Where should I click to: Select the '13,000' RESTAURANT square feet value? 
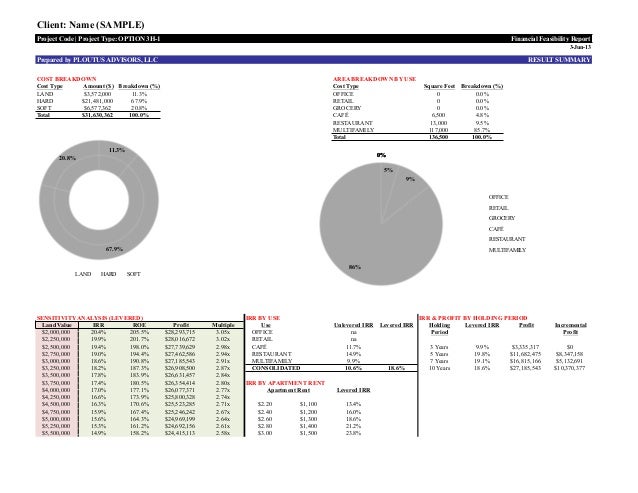point(438,123)
